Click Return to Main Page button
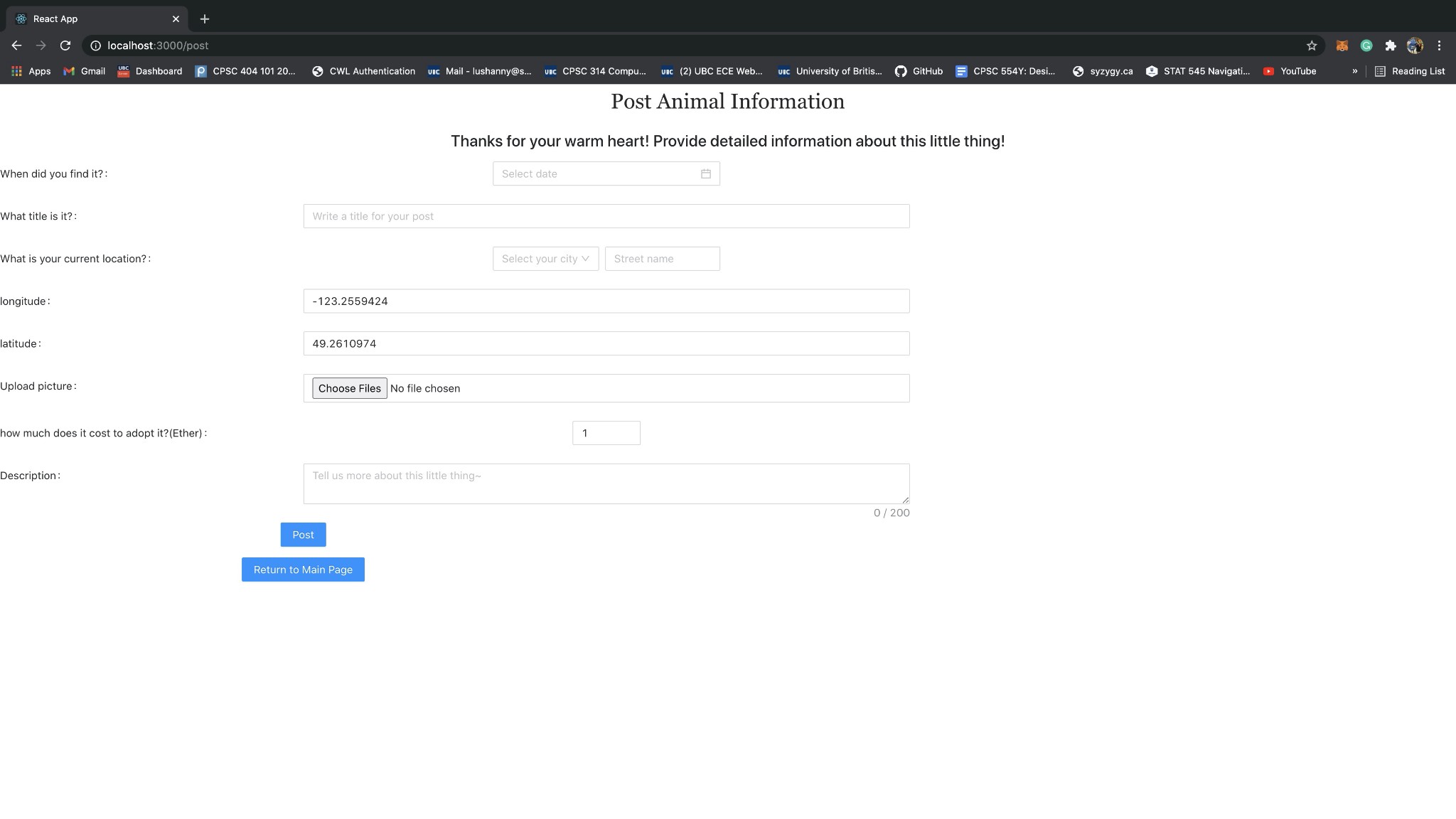Screen dimensions: 1456x819 (x=303, y=569)
